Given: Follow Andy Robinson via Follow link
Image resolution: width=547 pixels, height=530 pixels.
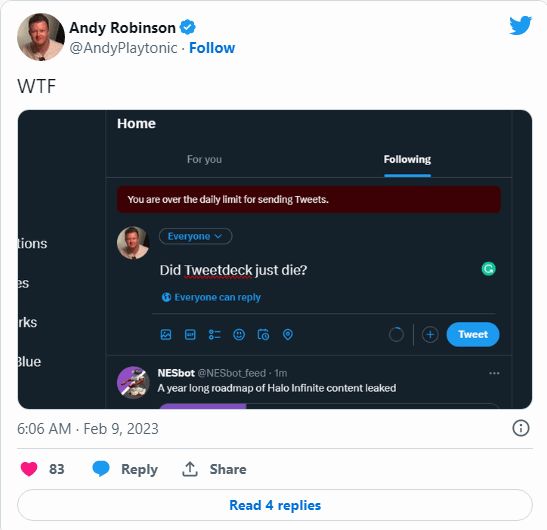Looking at the screenshot, I should pyautogui.click(x=212, y=48).
